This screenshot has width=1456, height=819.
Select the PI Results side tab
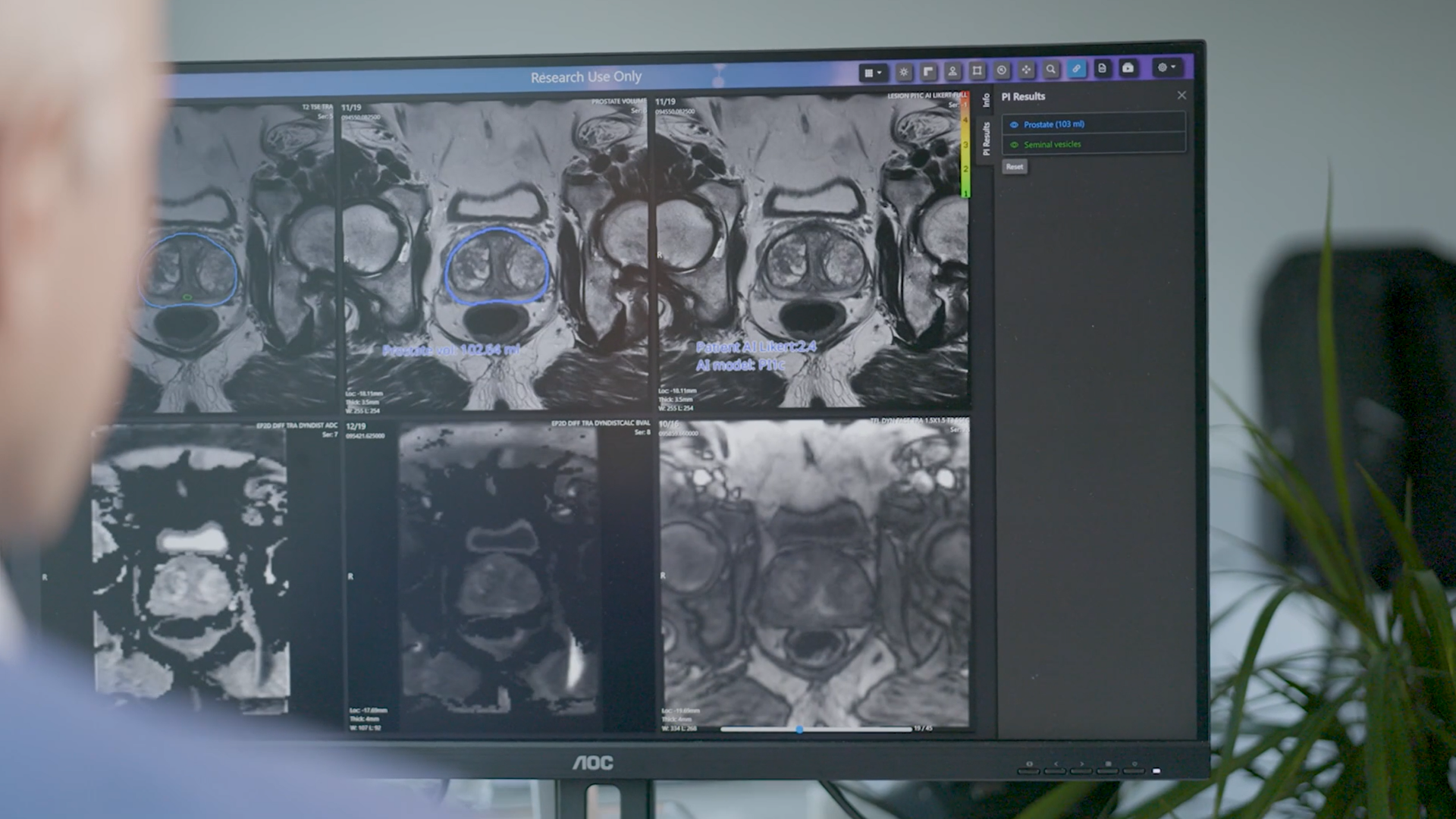[986, 138]
